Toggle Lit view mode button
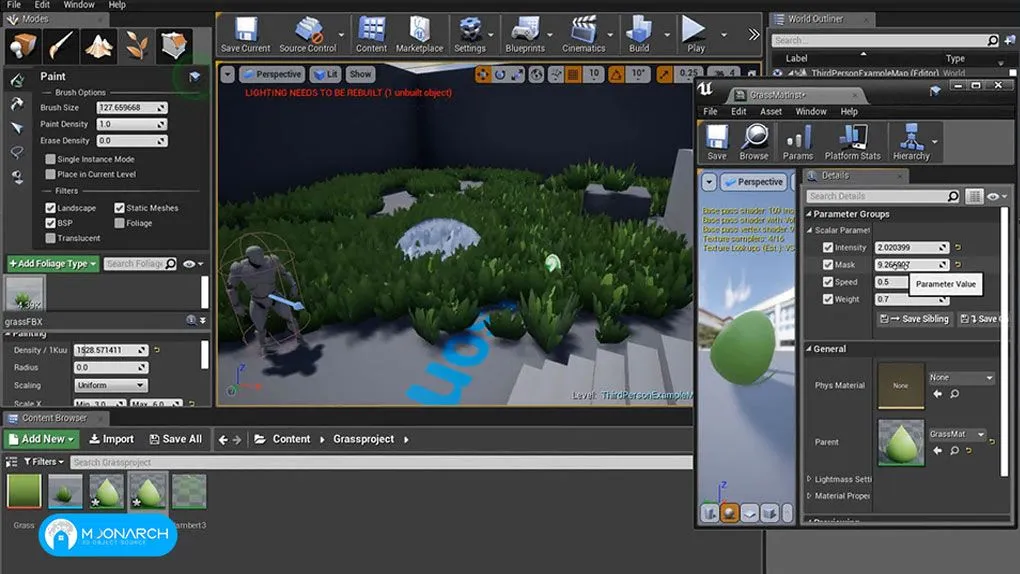The width and height of the screenshot is (1020, 574). pos(325,74)
